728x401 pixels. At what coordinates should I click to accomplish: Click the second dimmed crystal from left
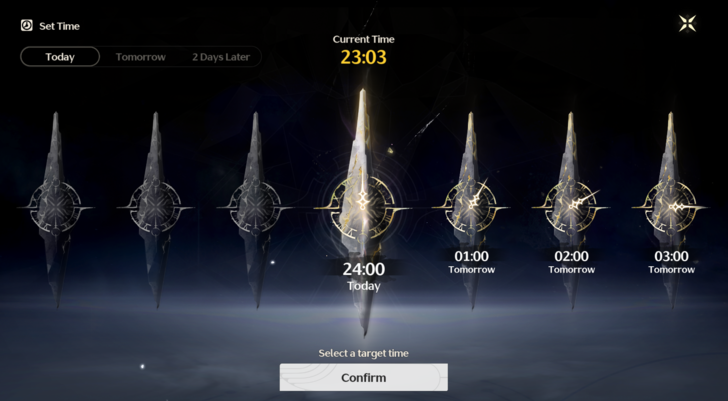[x=156, y=207]
